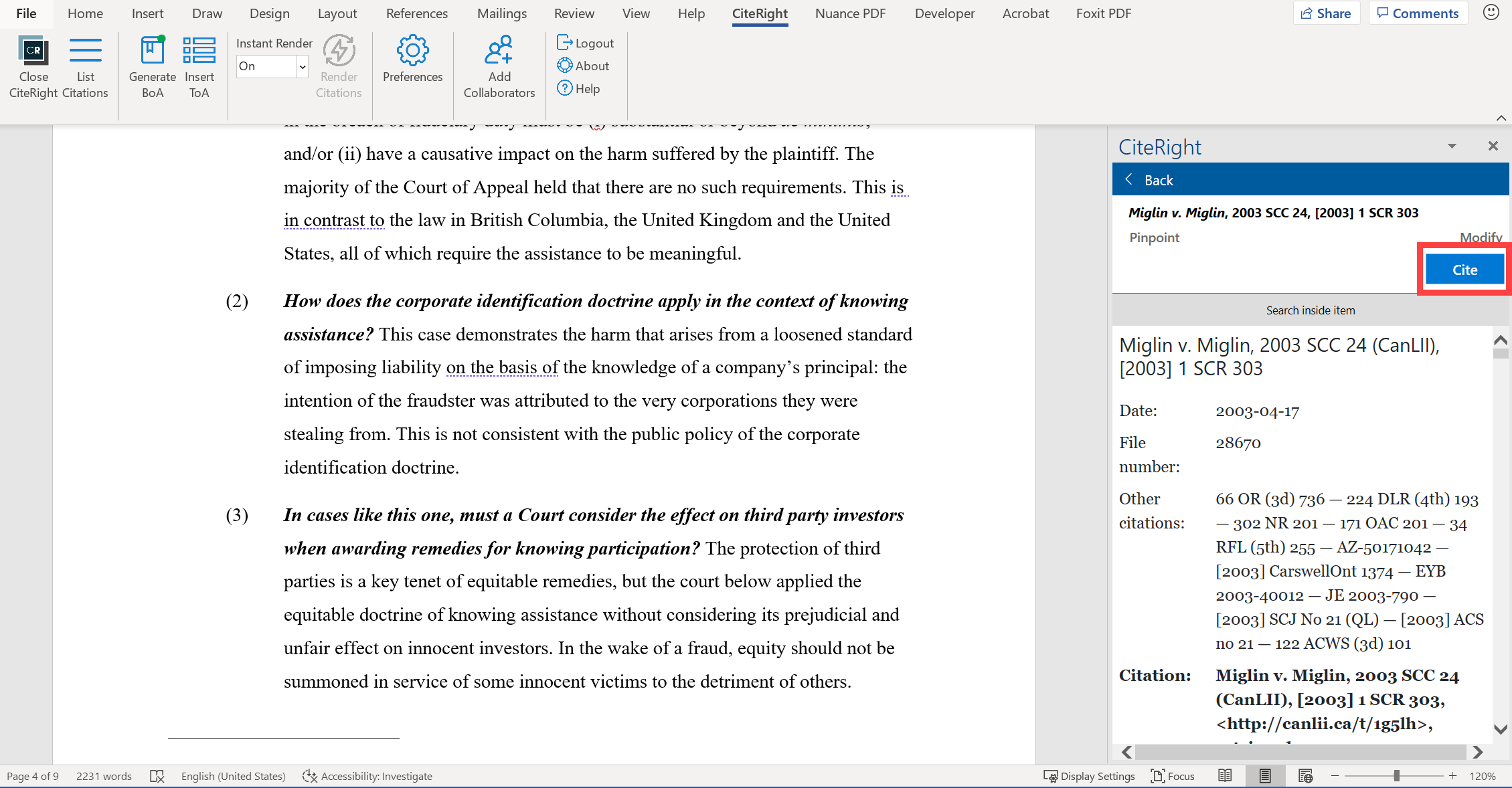Viewport: 1512px width, 788px height.
Task: Insert ToA from ribbon
Action: 199,67
